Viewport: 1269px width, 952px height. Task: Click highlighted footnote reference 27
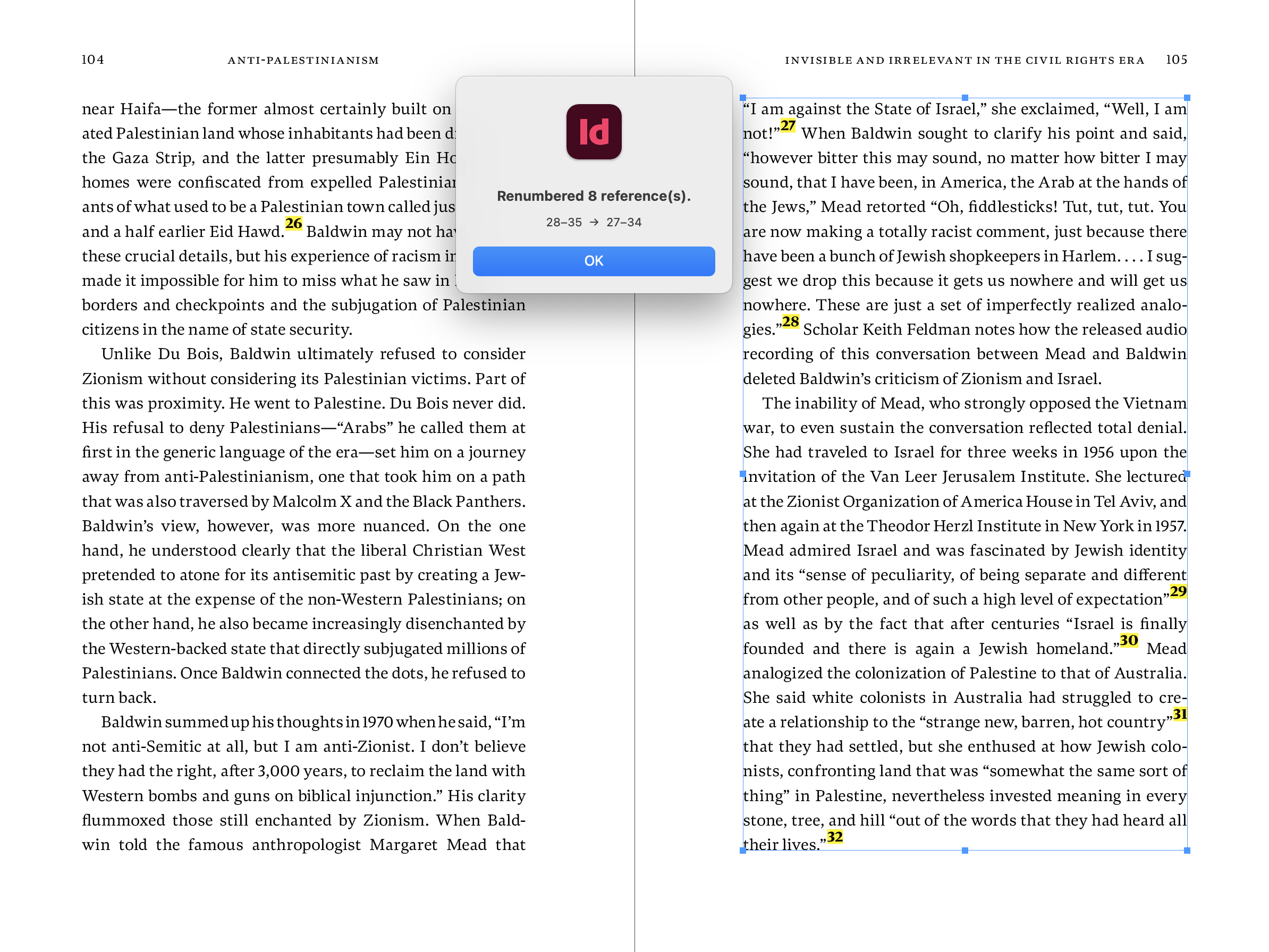(x=788, y=125)
